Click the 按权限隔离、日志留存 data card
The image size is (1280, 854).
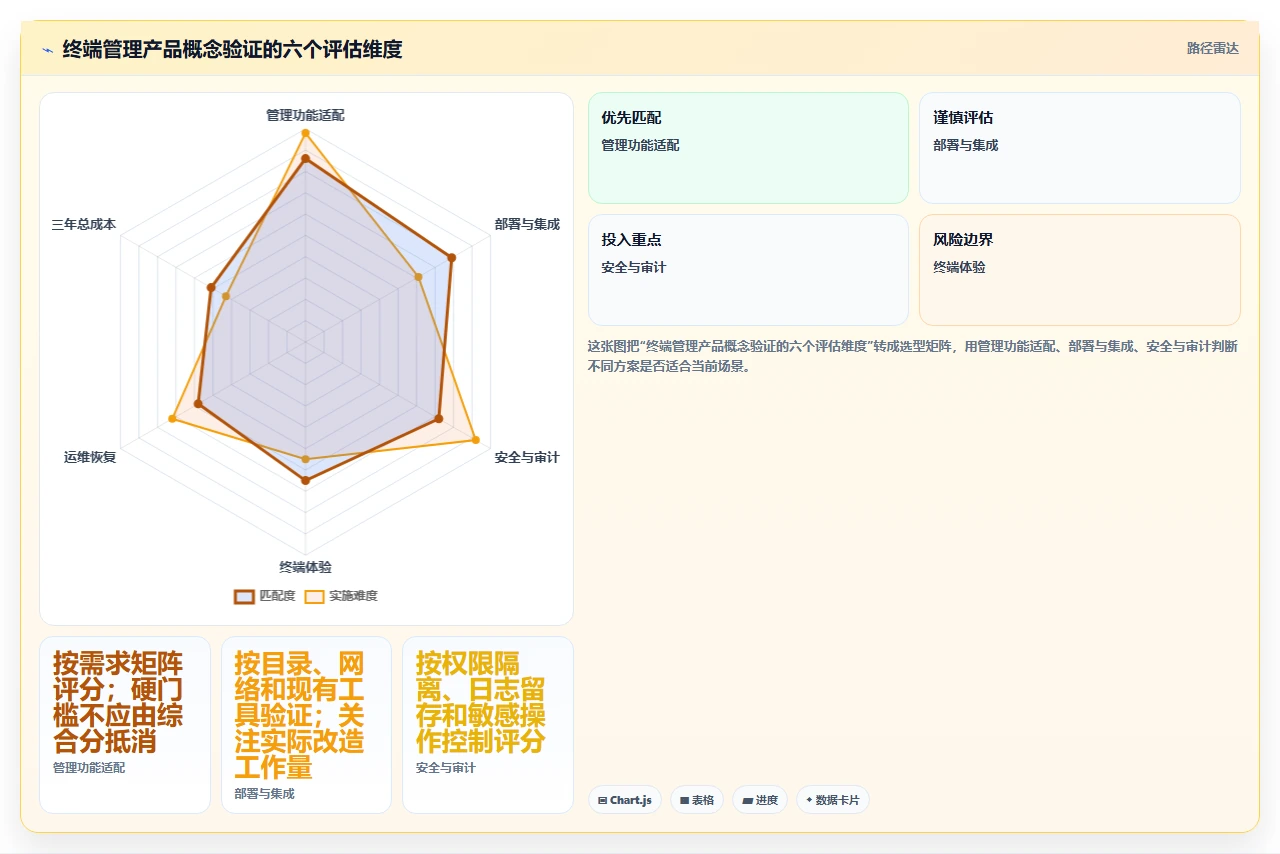[x=488, y=725]
